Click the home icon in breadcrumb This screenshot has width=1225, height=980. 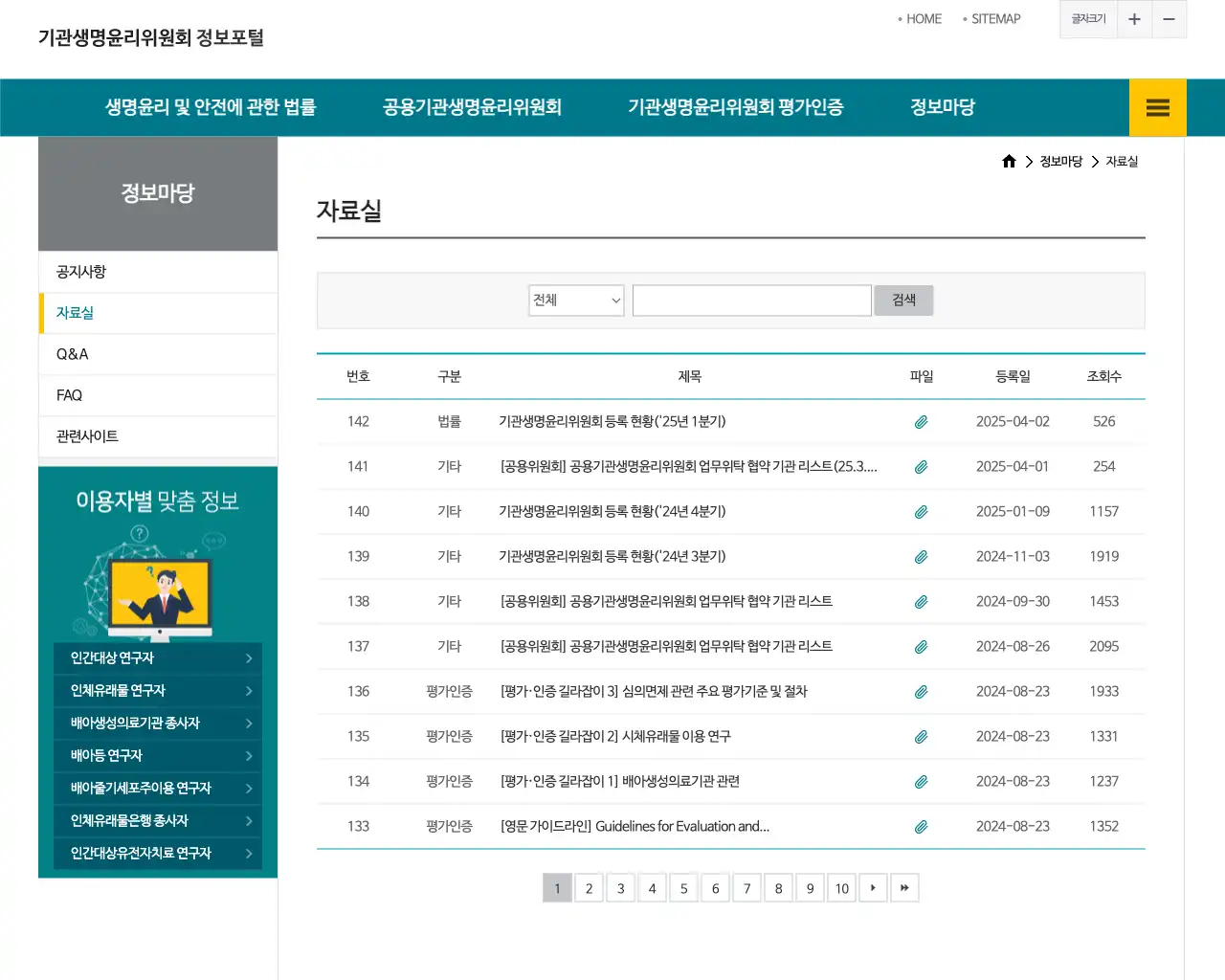(x=1009, y=162)
